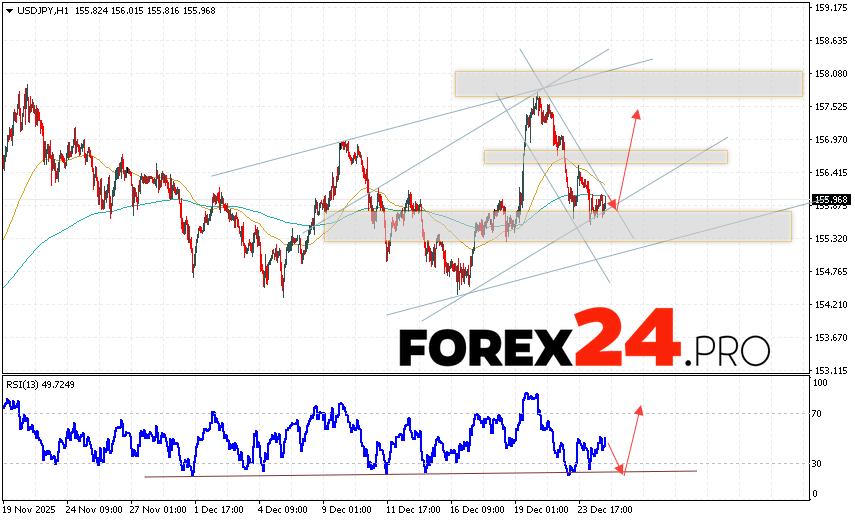Click the 159.175 price scale label
The width and height of the screenshot is (855, 521).
[x=831, y=8]
